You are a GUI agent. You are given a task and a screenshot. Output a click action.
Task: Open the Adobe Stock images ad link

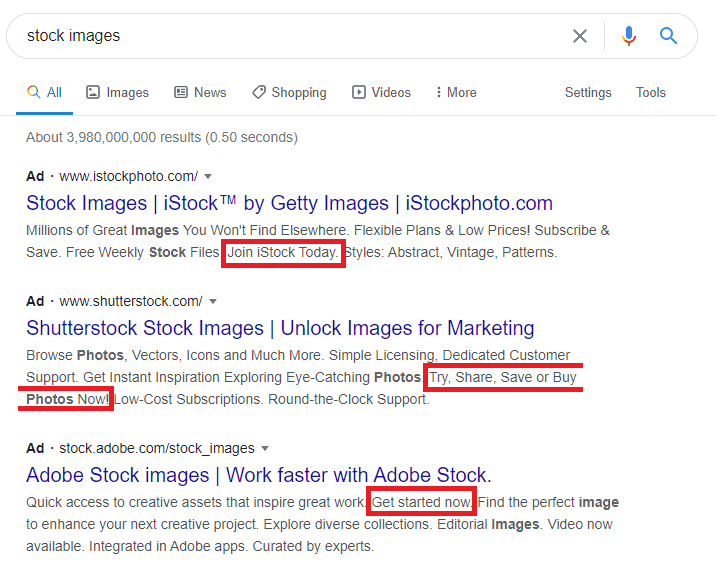(258, 475)
